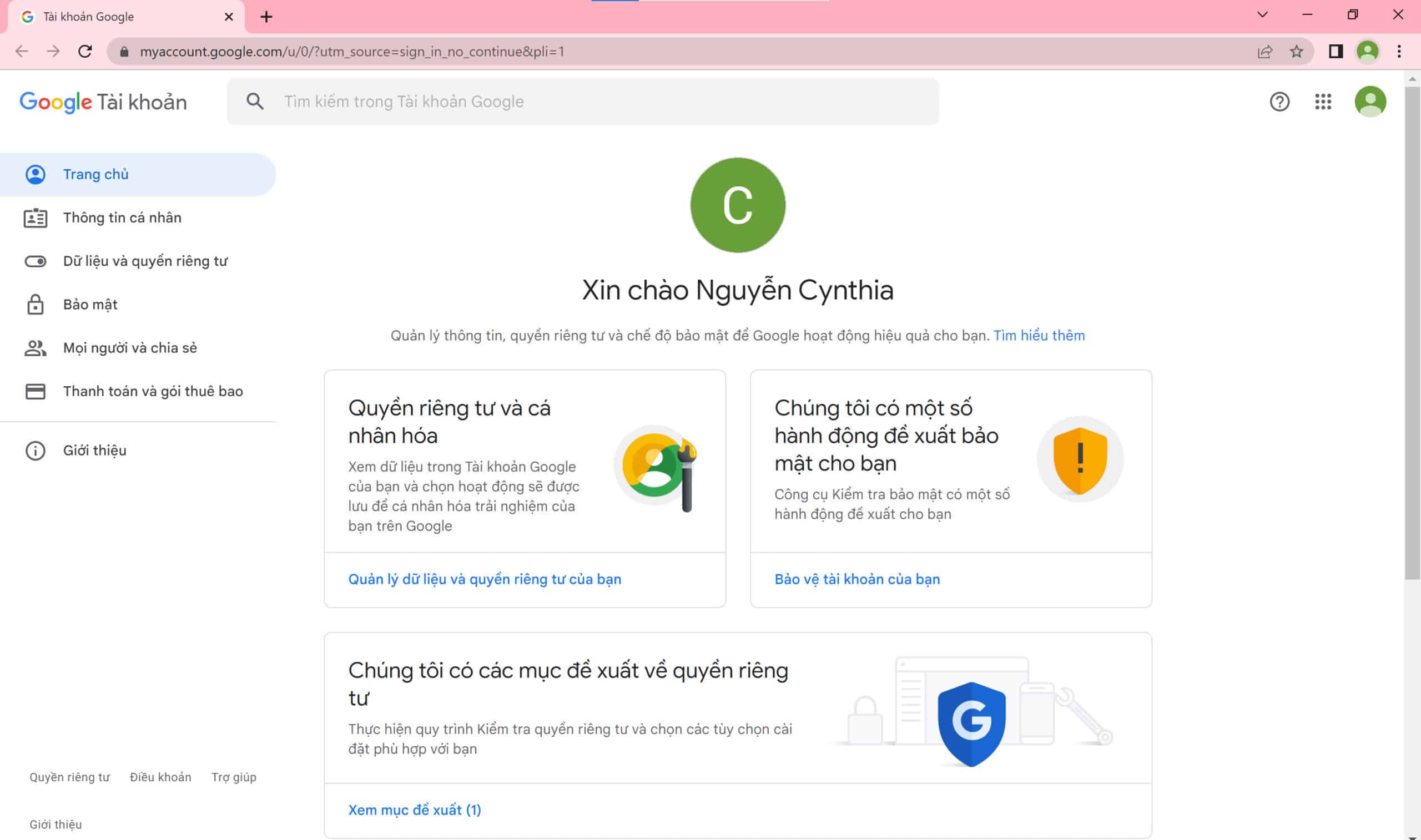The height and width of the screenshot is (840, 1421).
Task: Select Trang chủ in the sidebar
Action: [x=138, y=174]
